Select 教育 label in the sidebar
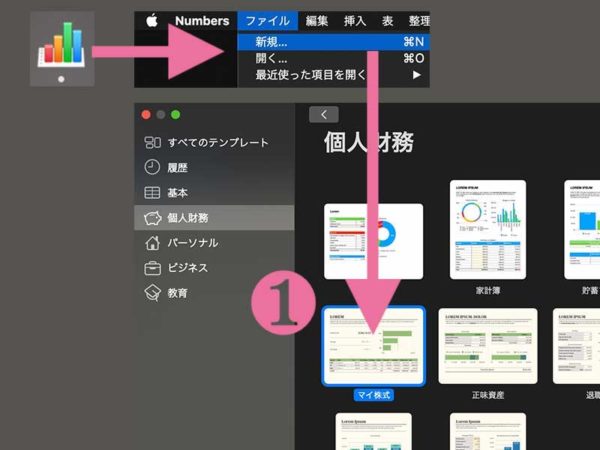600x450 pixels. 178,293
